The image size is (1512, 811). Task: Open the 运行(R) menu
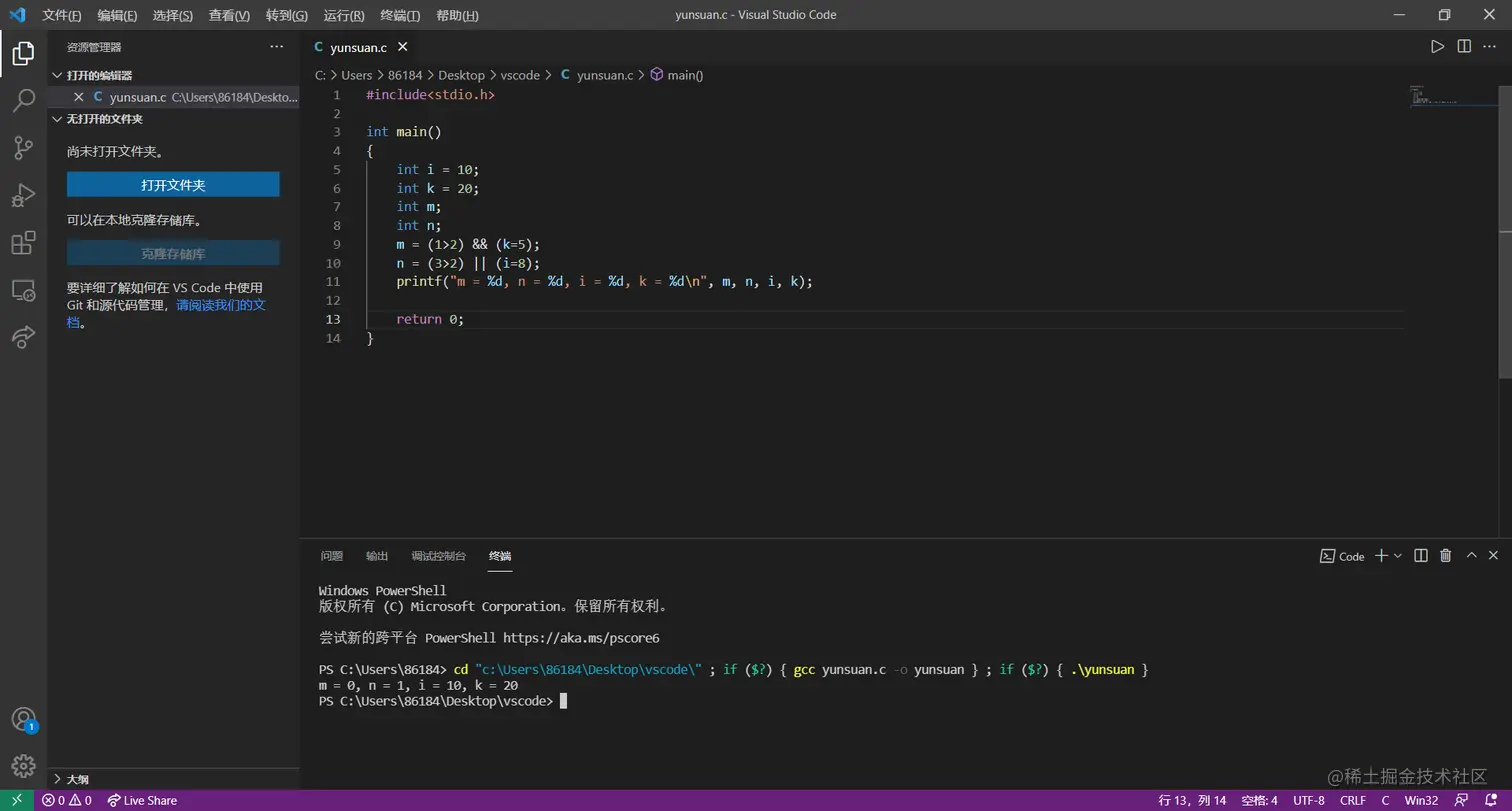(x=344, y=15)
